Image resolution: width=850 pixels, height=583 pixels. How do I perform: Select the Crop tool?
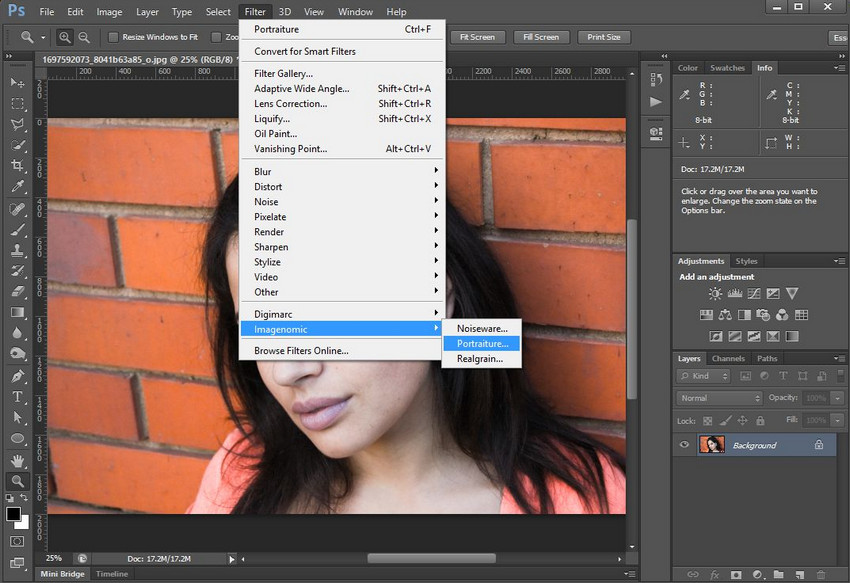point(17,166)
